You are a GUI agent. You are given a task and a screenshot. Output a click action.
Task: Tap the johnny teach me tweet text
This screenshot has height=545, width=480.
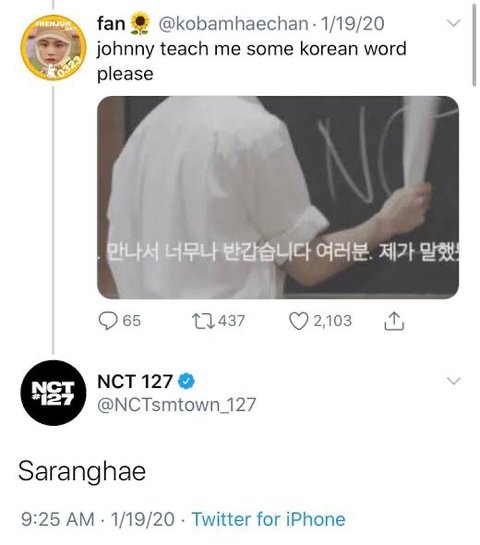(x=251, y=61)
